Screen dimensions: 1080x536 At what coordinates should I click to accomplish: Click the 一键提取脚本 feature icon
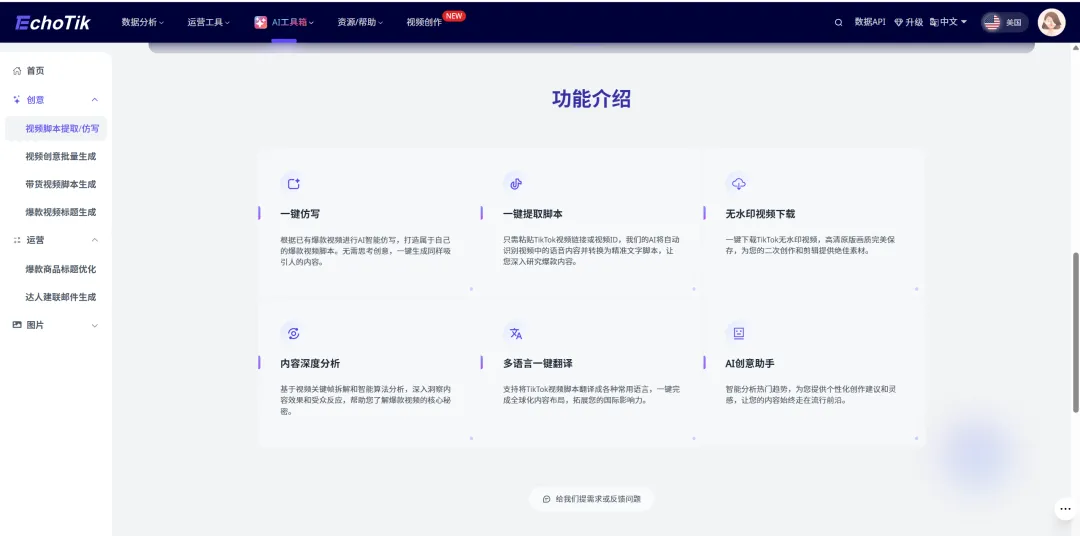(x=516, y=184)
